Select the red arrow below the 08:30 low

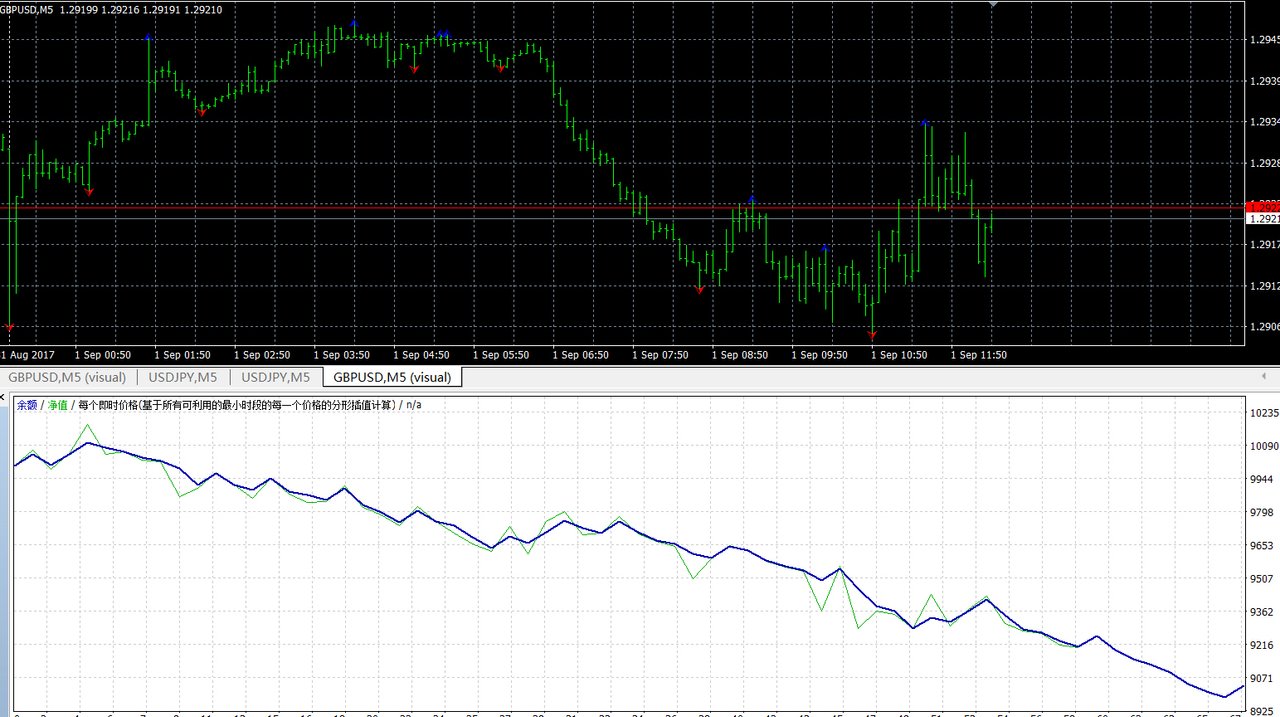(x=700, y=290)
